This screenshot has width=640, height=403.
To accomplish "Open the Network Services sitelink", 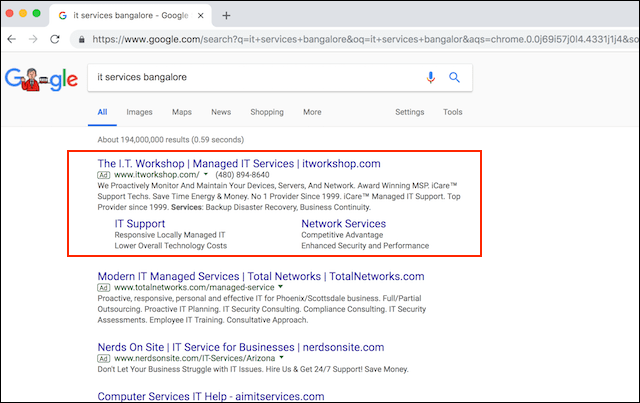I will [343, 224].
